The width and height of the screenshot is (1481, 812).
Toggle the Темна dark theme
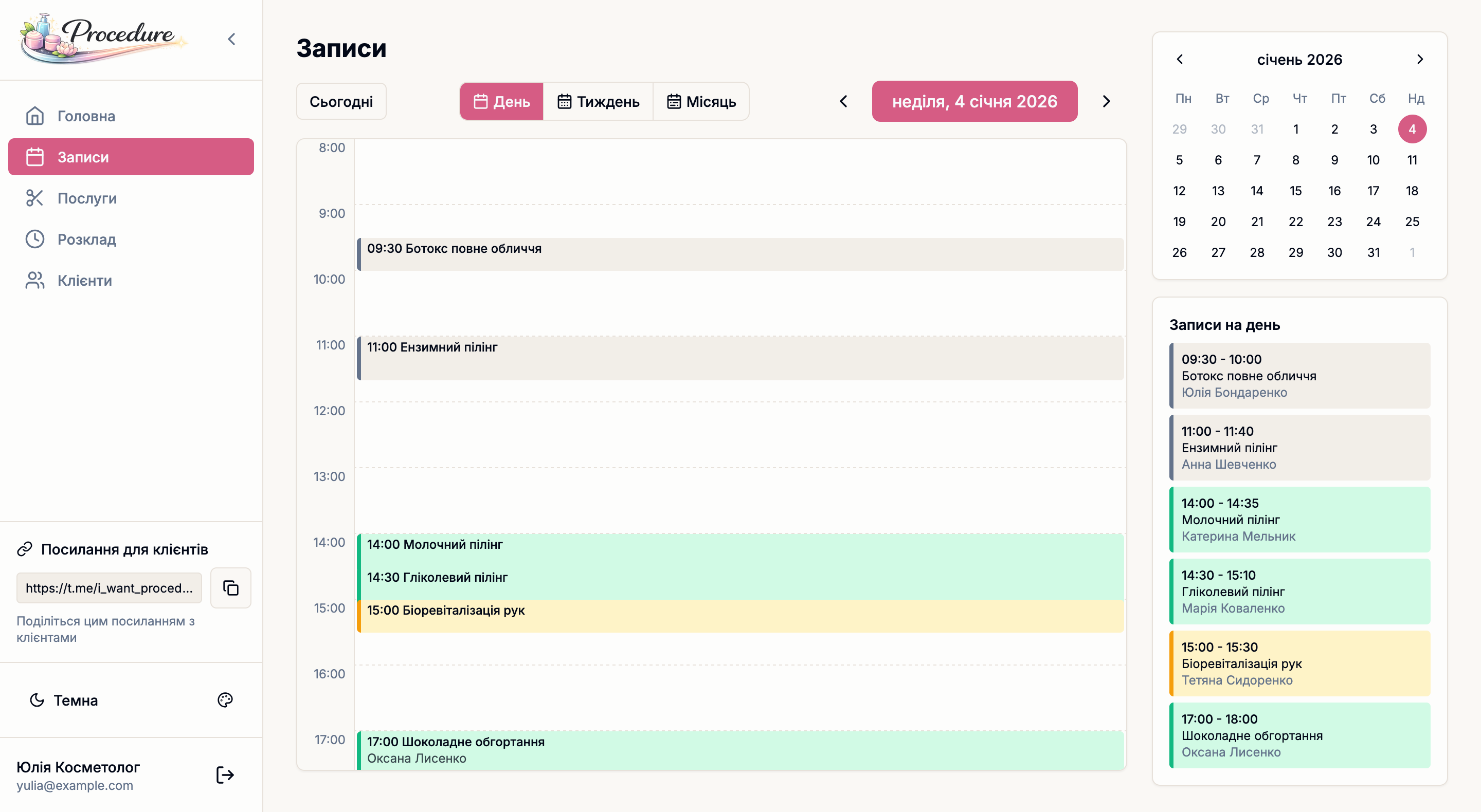click(64, 700)
